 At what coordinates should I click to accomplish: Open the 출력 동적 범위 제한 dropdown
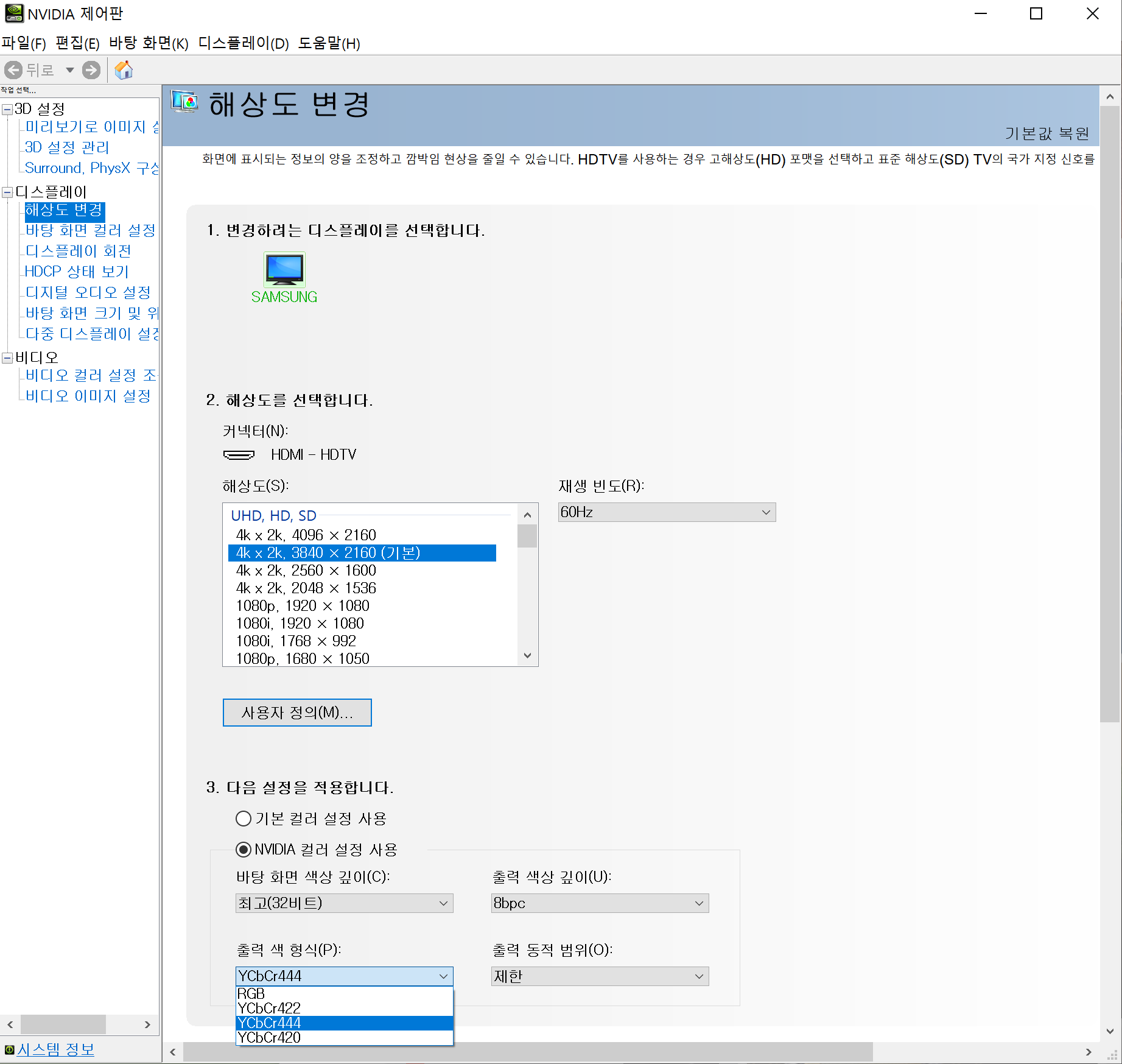(600, 976)
